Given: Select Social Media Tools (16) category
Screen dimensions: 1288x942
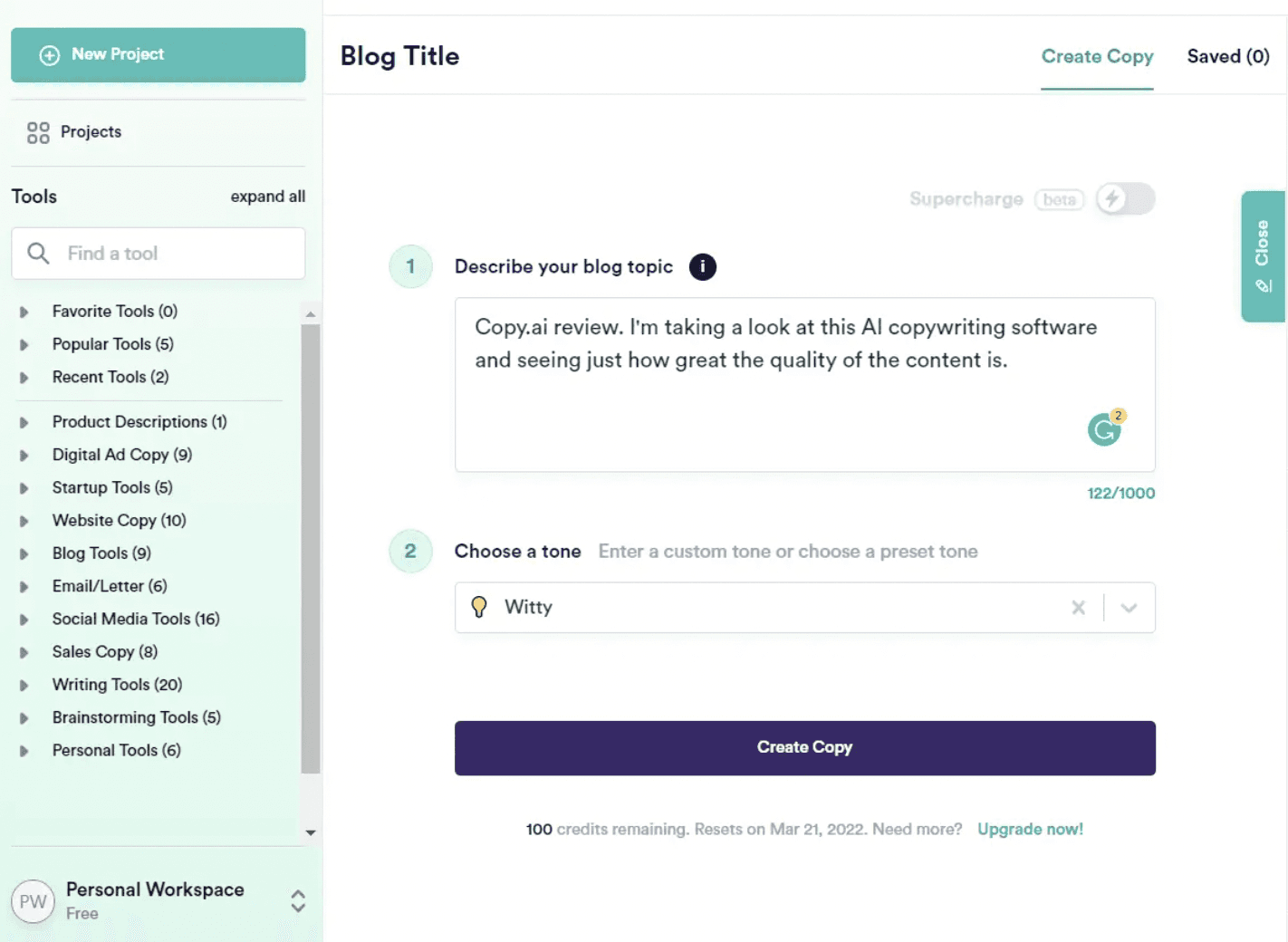Looking at the screenshot, I should [x=136, y=619].
